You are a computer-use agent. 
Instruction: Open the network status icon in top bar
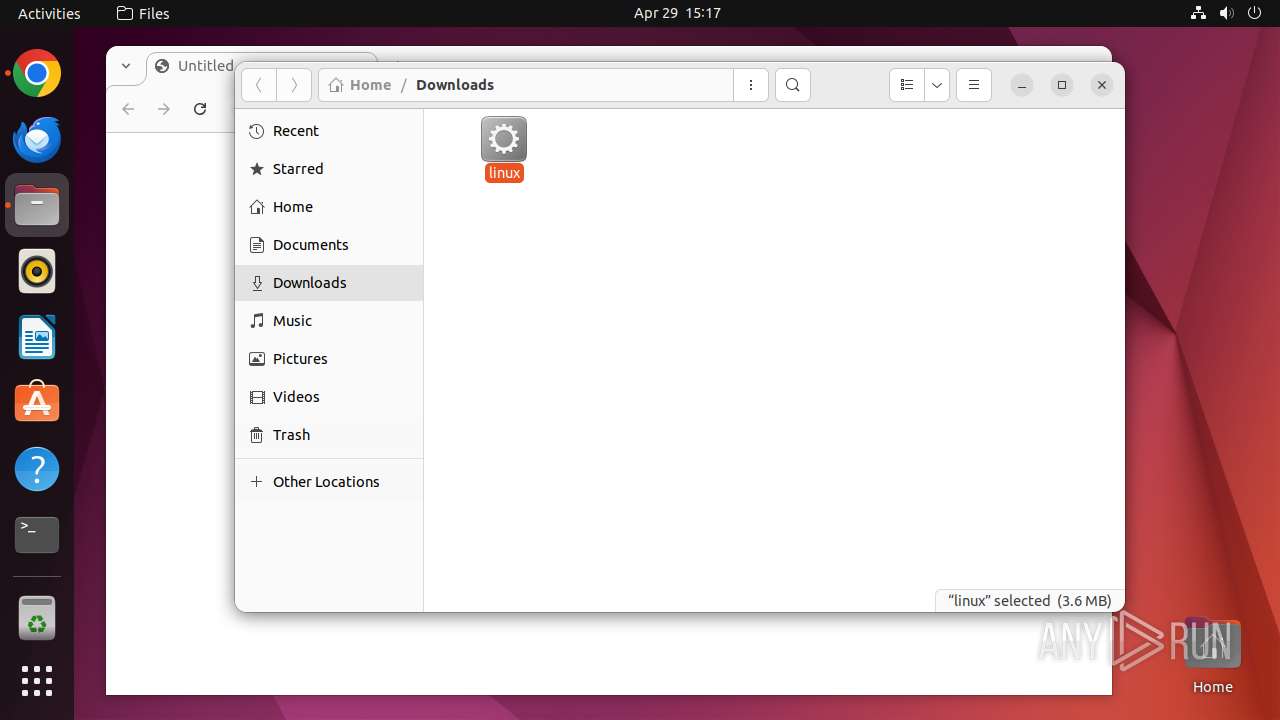[x=1198, y=13]
